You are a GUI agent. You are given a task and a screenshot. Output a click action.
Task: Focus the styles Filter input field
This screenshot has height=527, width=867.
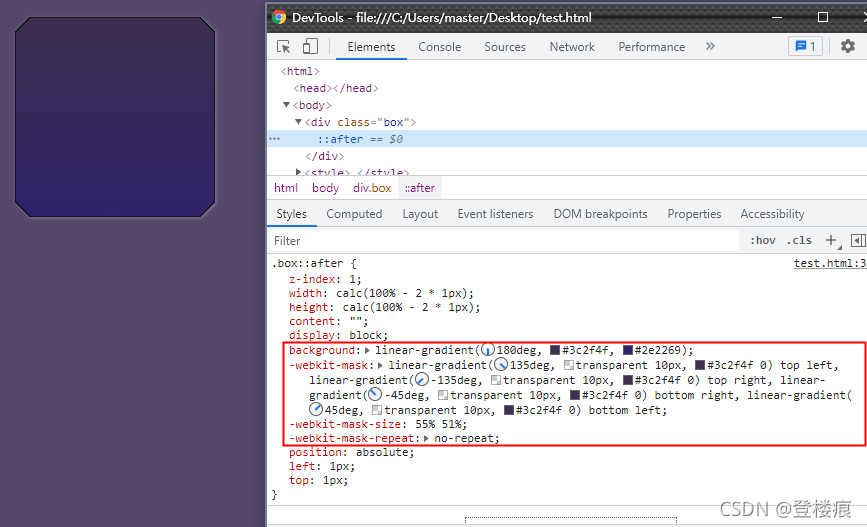coord(503,241)
